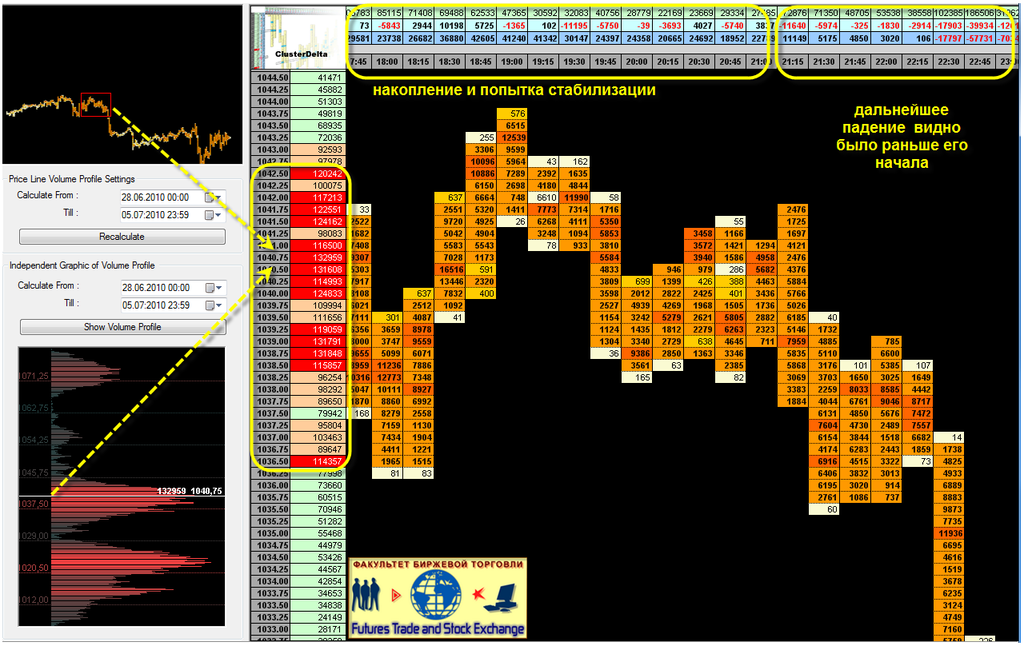The height and width of the screenshot is (646, 1024).
Task: Focus the Independent Graphic Till date field
Action: (x=171, y=305)
